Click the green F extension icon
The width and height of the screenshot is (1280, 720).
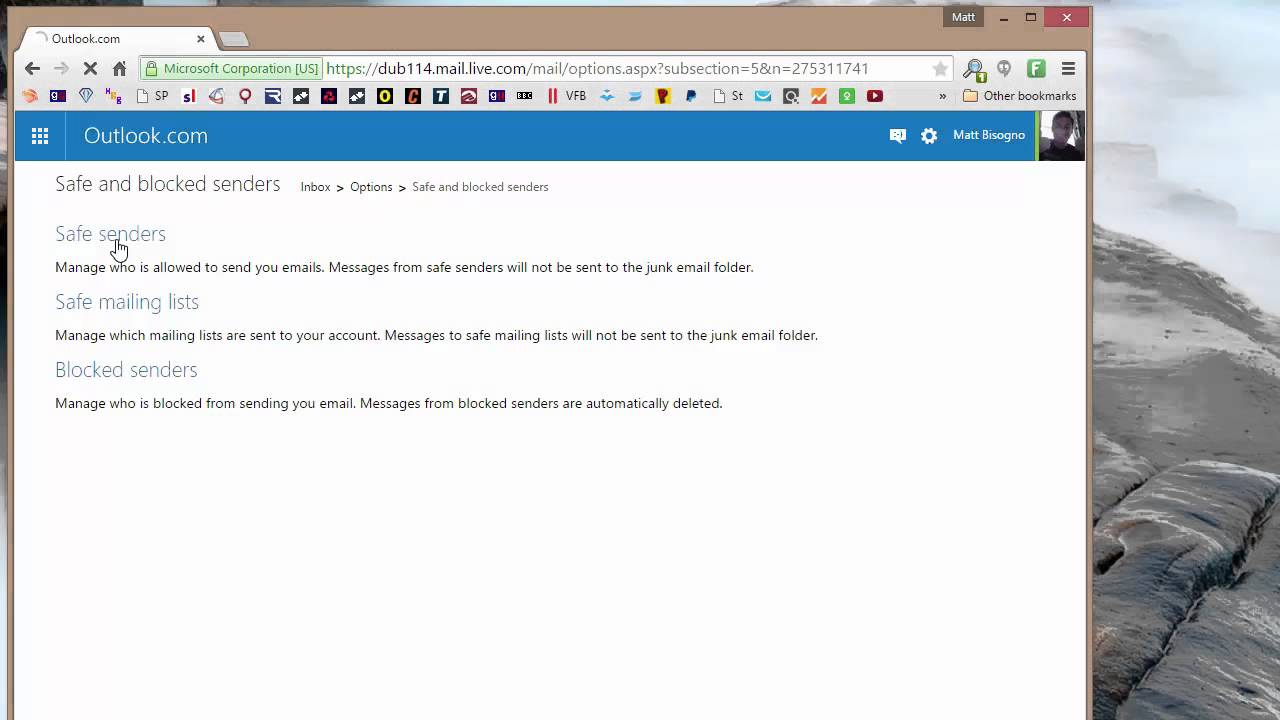pyautogui.click(x=1036, y=69)
